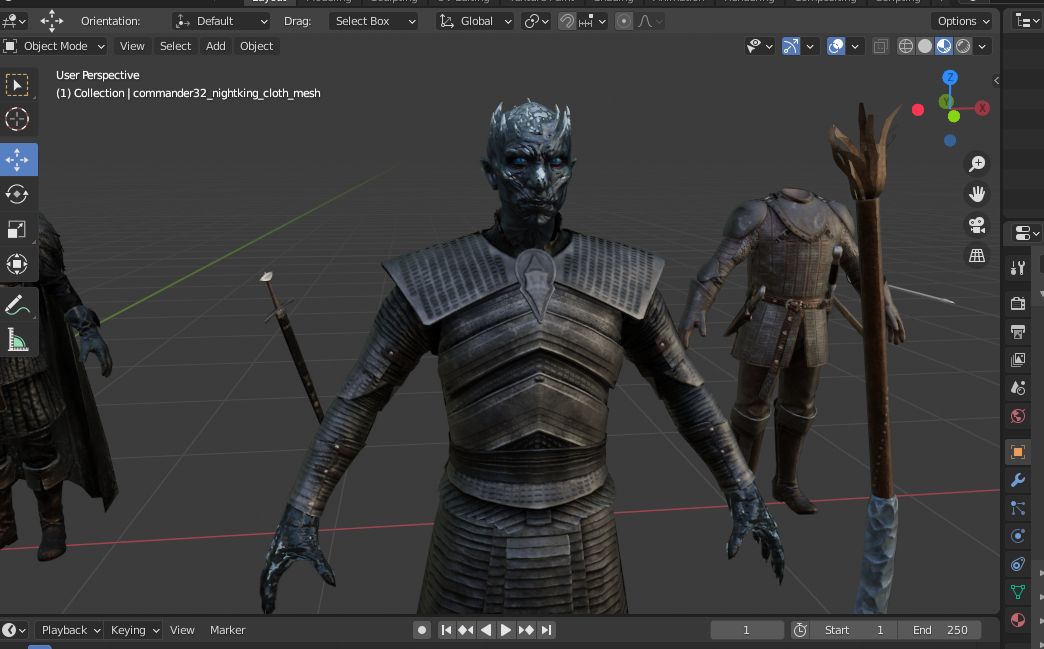Screen dimensions: 1044x649
Task: Switch to Solid viewport shading
Action: point(925,46)
